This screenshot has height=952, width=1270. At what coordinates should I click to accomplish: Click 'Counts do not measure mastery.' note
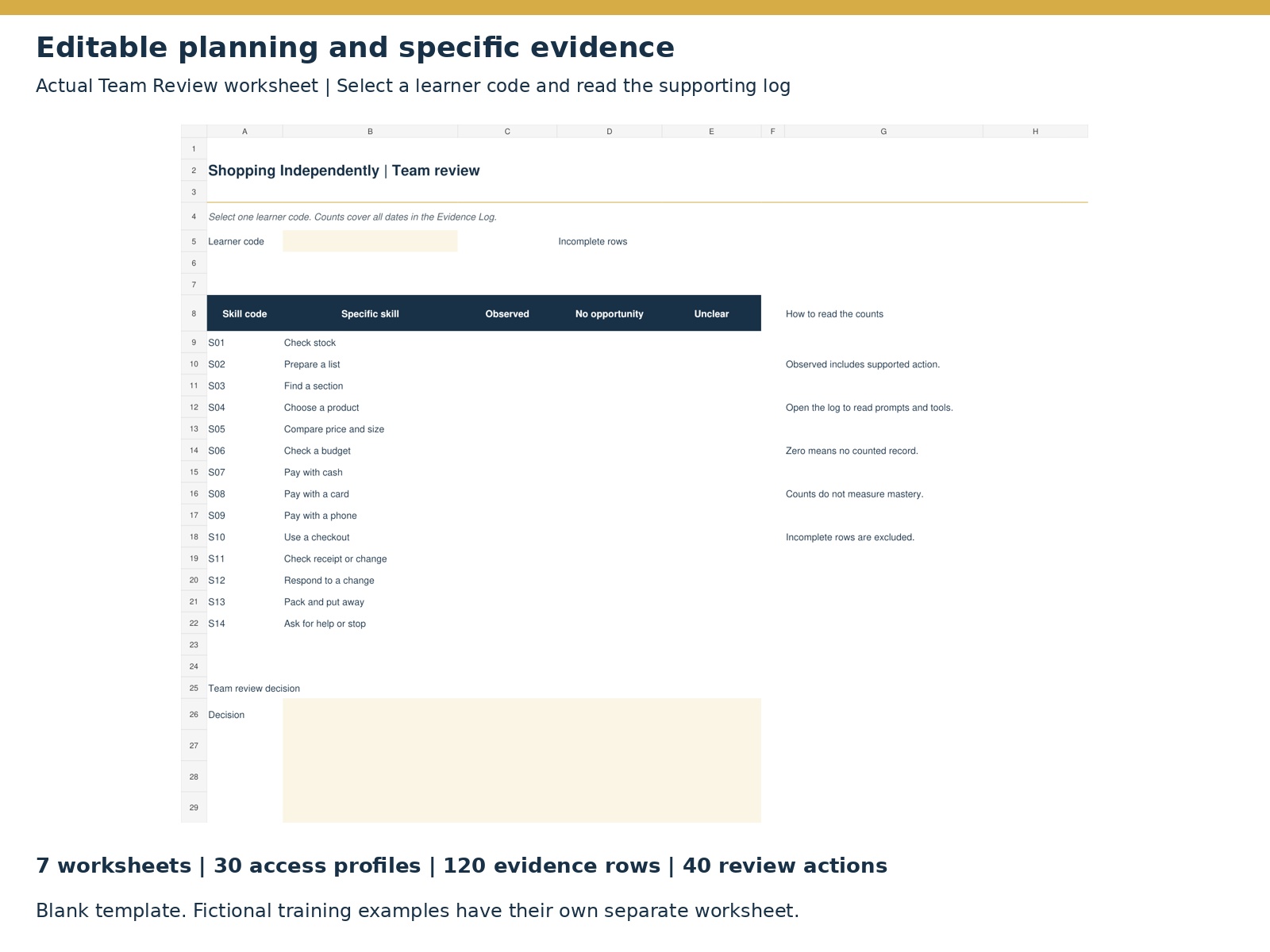(855, 494)
